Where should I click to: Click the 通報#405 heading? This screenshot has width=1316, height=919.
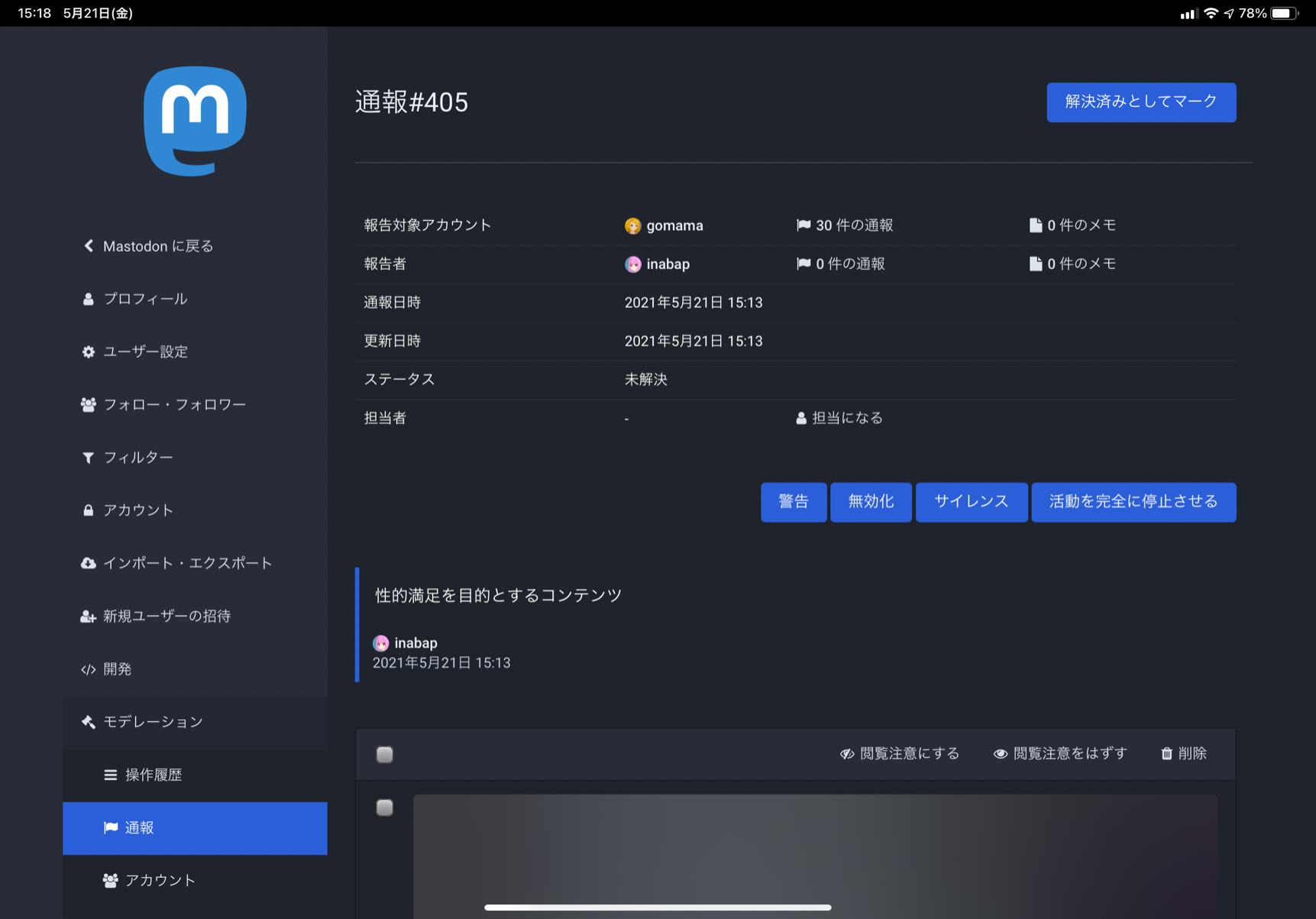412,102
